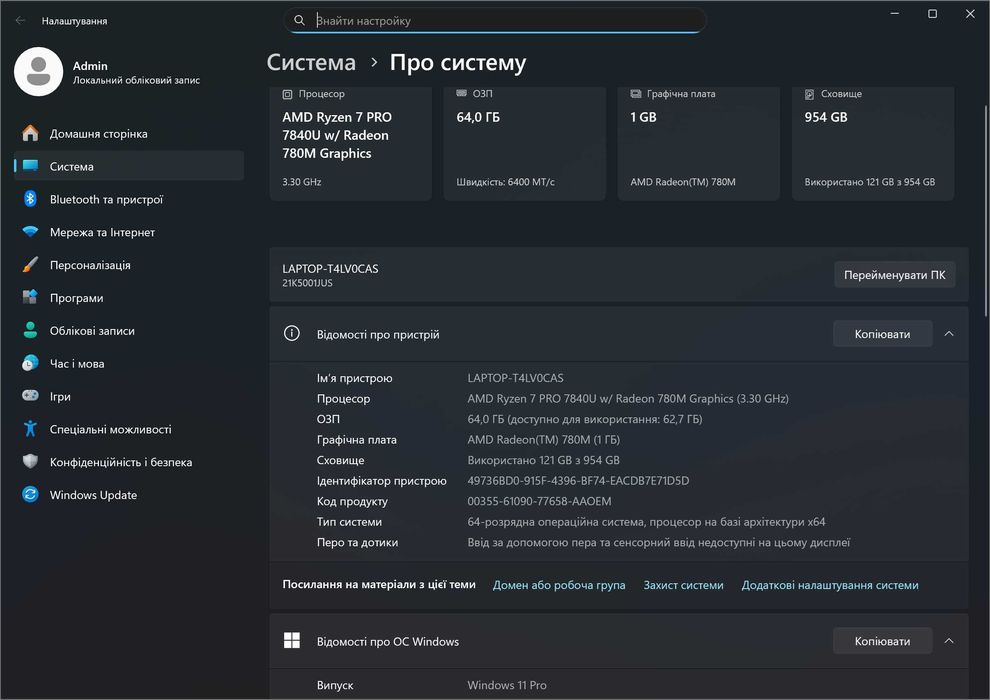Focus the Знайти настройку search field
This screenshot has width=990, height=700.
(x=494, y=20)
